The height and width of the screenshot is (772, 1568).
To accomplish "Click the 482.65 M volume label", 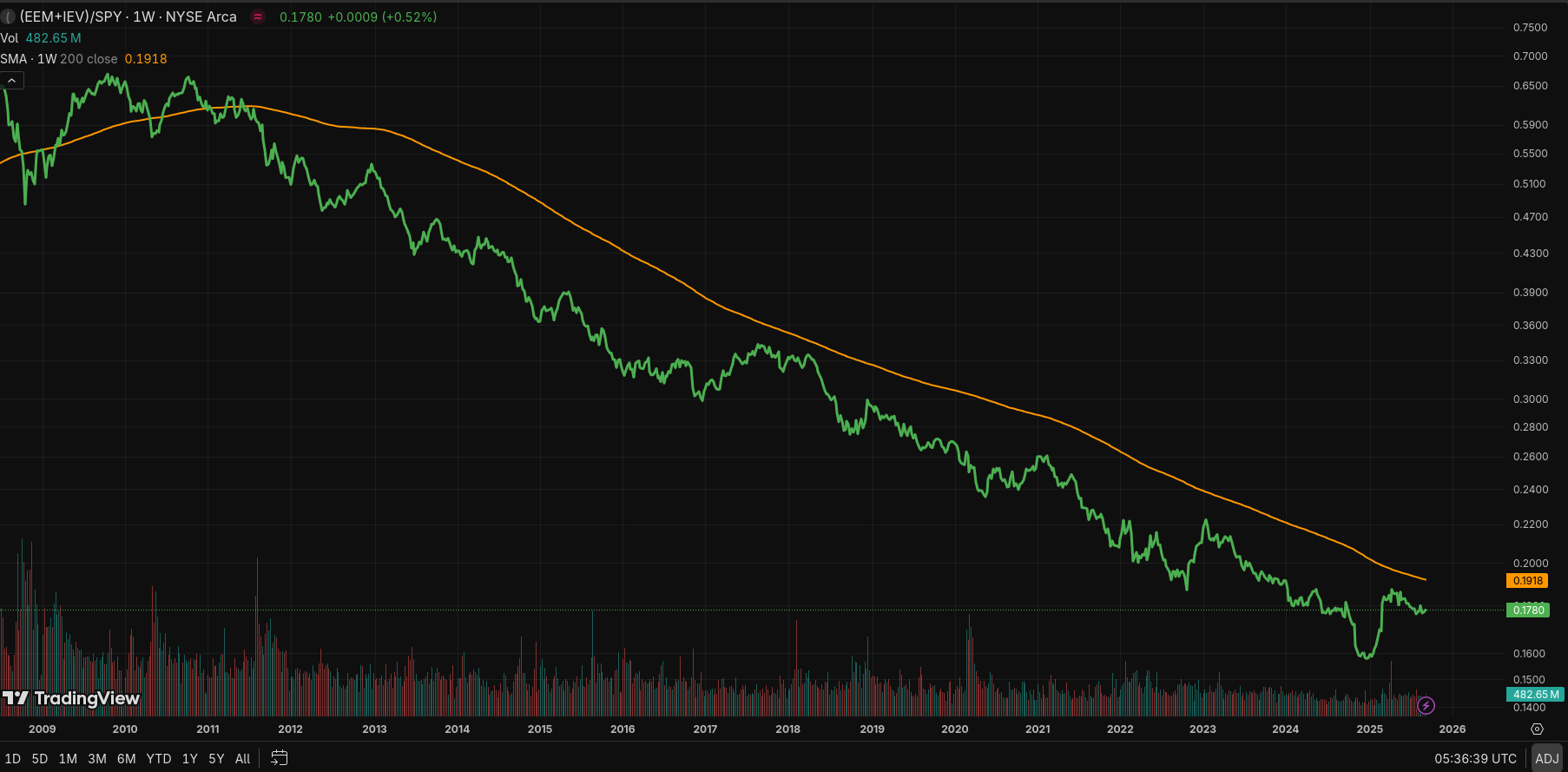I will (x=1535, y=695).
